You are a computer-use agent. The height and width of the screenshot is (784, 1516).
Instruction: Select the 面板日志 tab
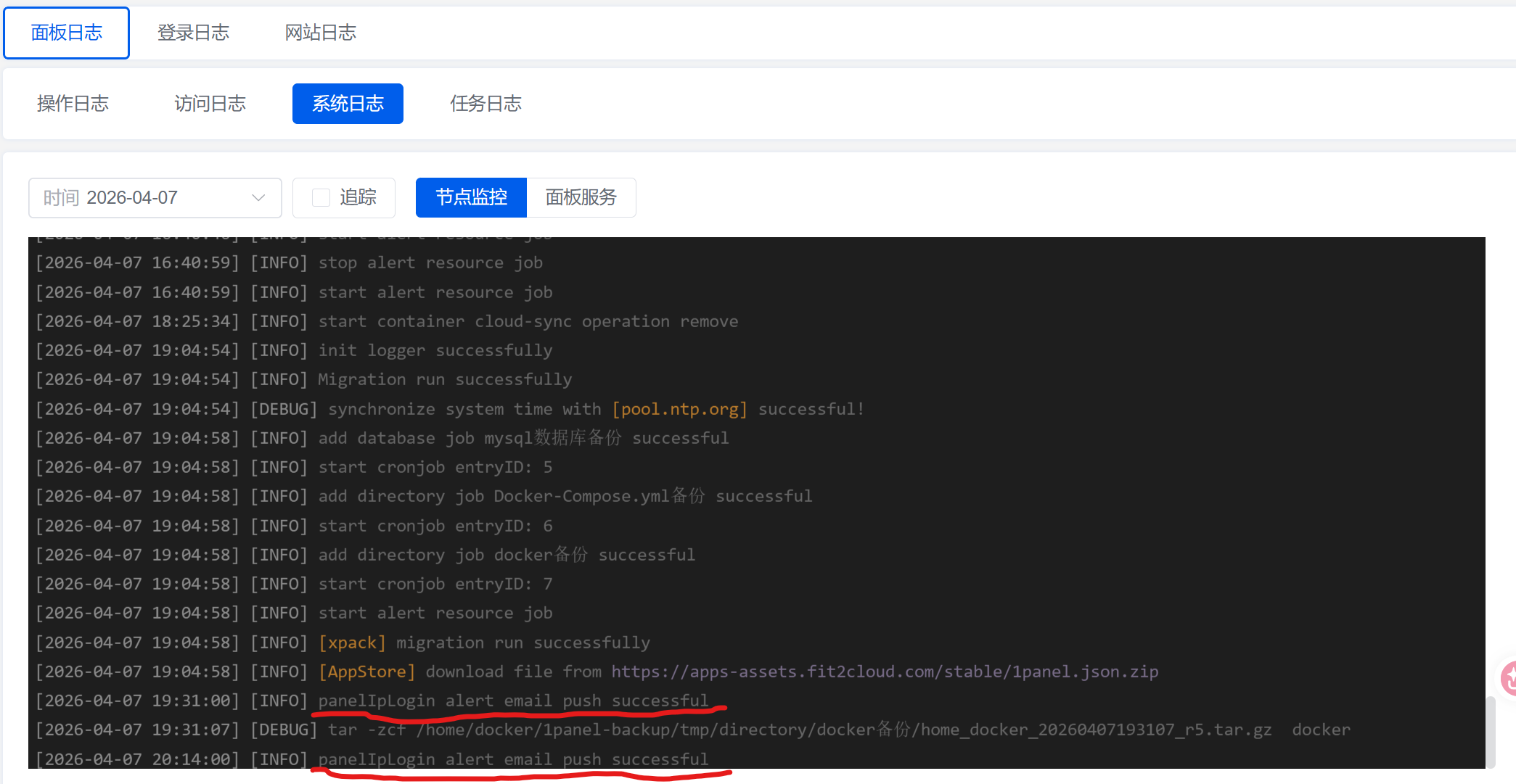pyautogui.click(x=67, y=33)
